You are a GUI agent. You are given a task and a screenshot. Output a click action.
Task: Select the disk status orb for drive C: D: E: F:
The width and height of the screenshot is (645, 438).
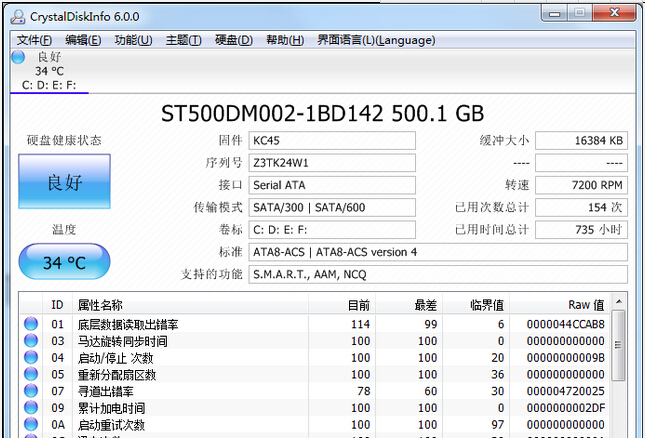click(18, 57)
